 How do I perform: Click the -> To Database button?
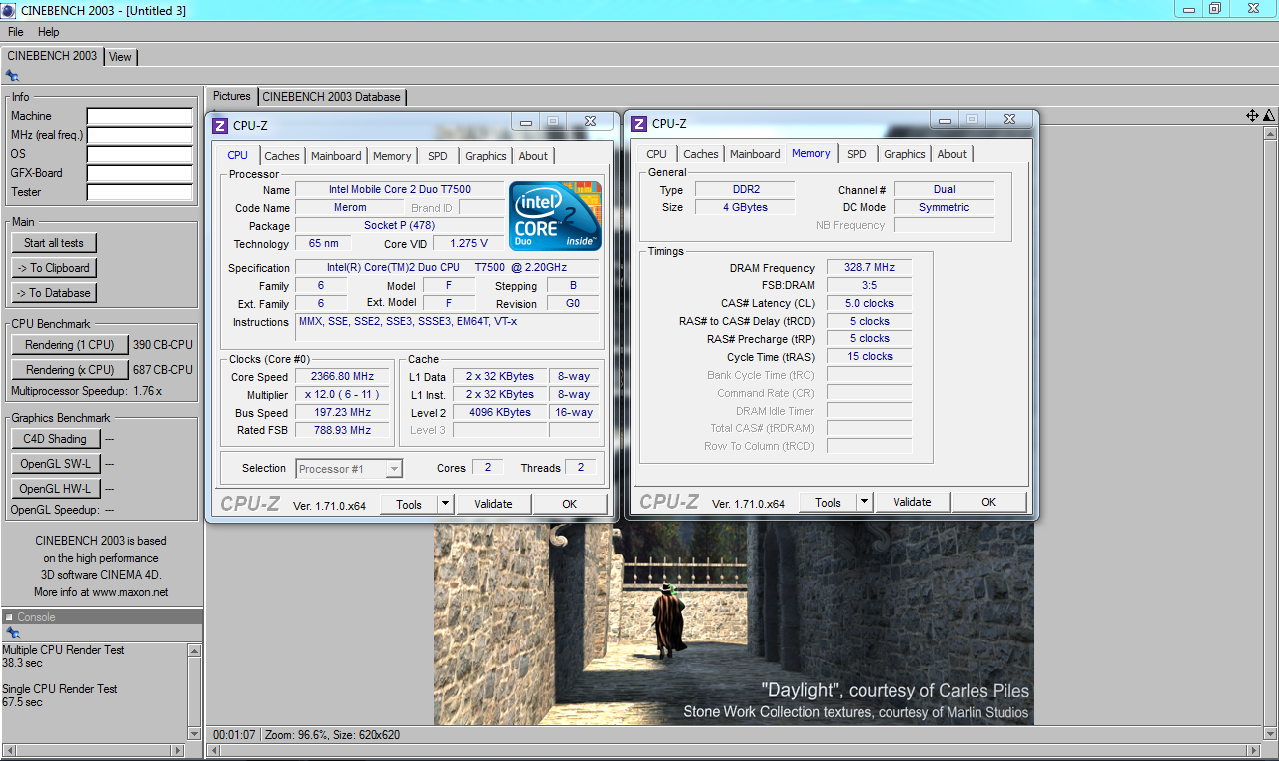click(54, 293)
